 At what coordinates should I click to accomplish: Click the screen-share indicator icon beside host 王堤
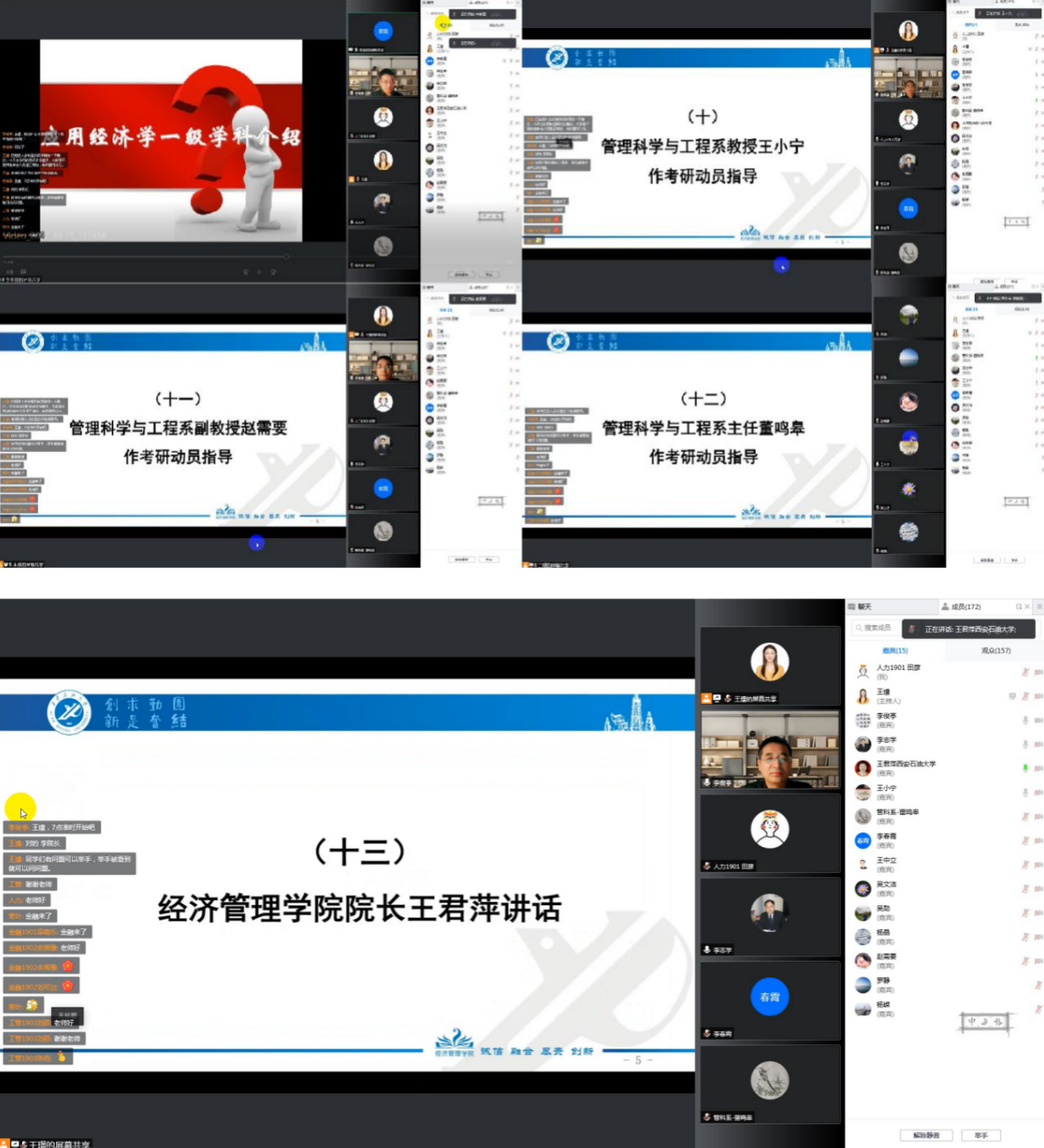click(x=1012, y=695)
